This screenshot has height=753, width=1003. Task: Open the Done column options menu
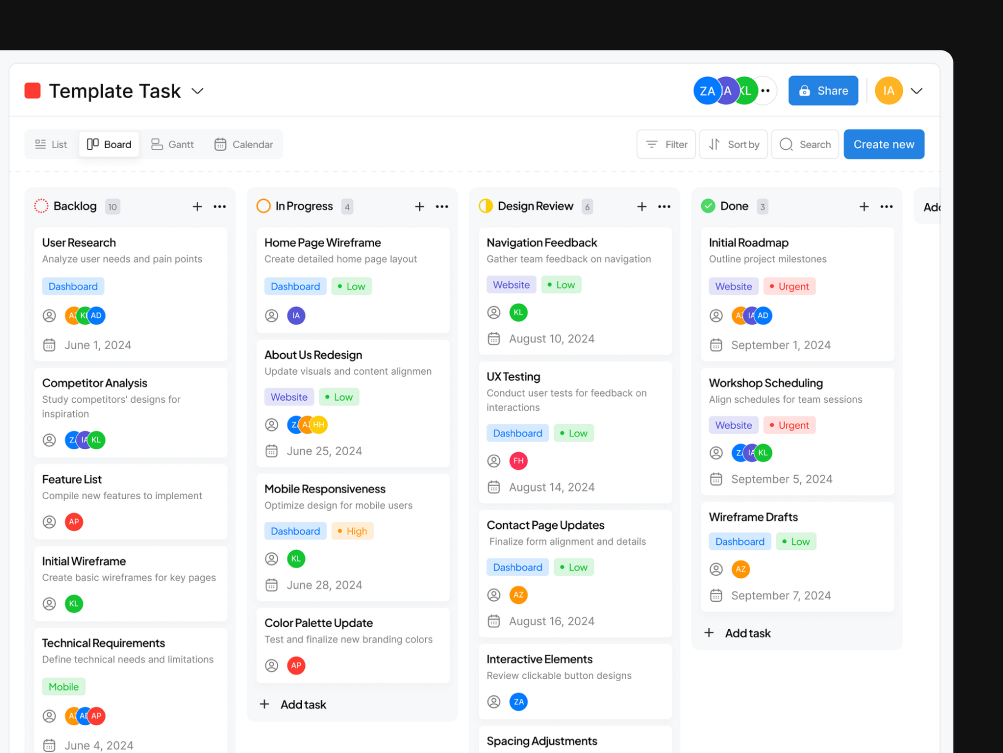(885, 206)
